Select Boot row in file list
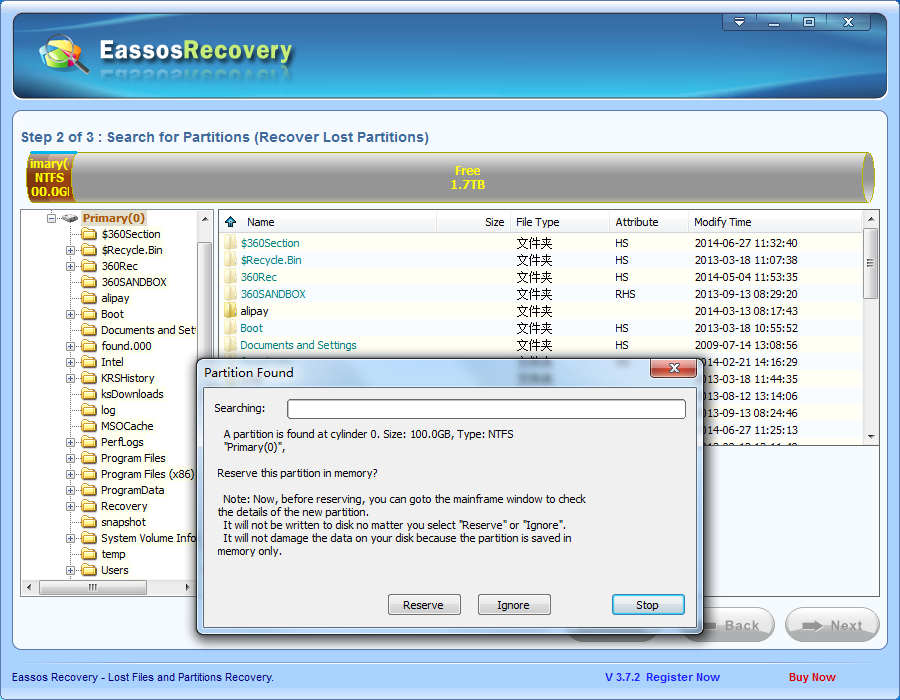This screenshot has height=700, width=900. click(540, 328)
